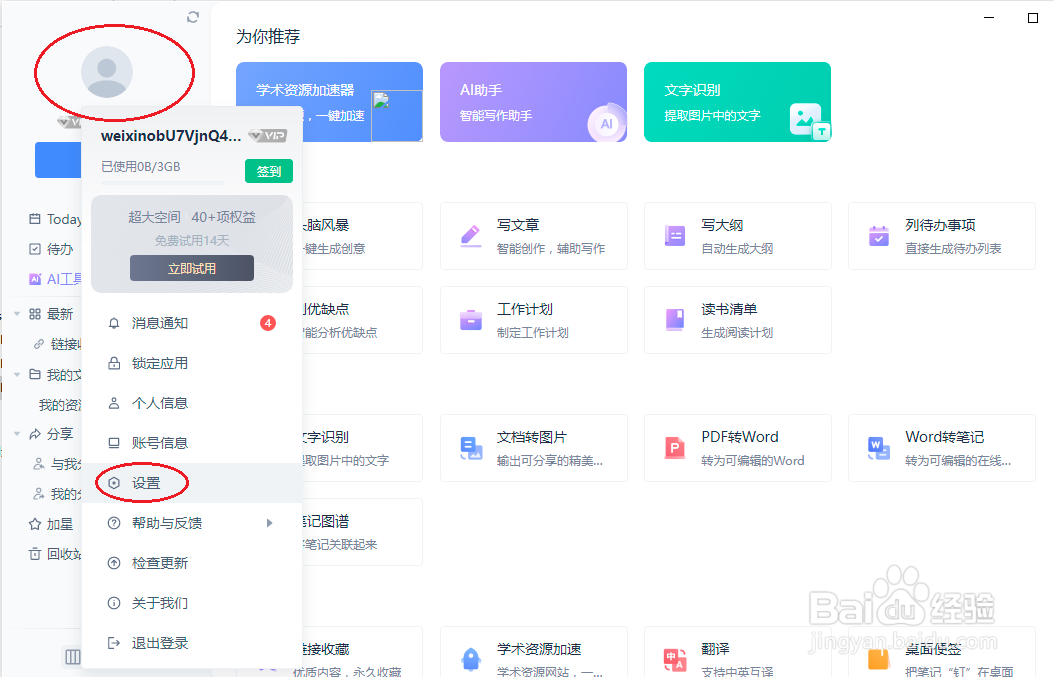Select the 写文章 pen icon
Screen dimensions: 1054x677
coord(470,236)
